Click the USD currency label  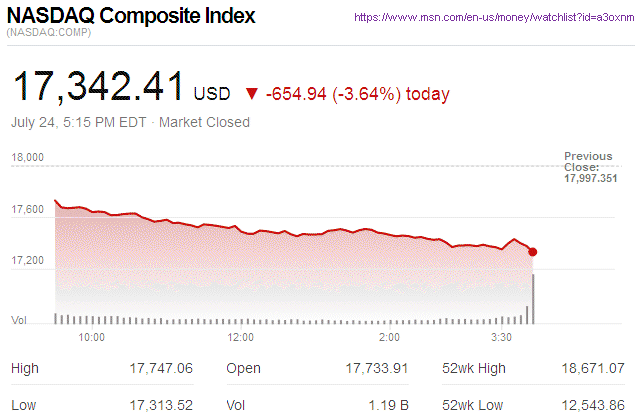point(212,94)
